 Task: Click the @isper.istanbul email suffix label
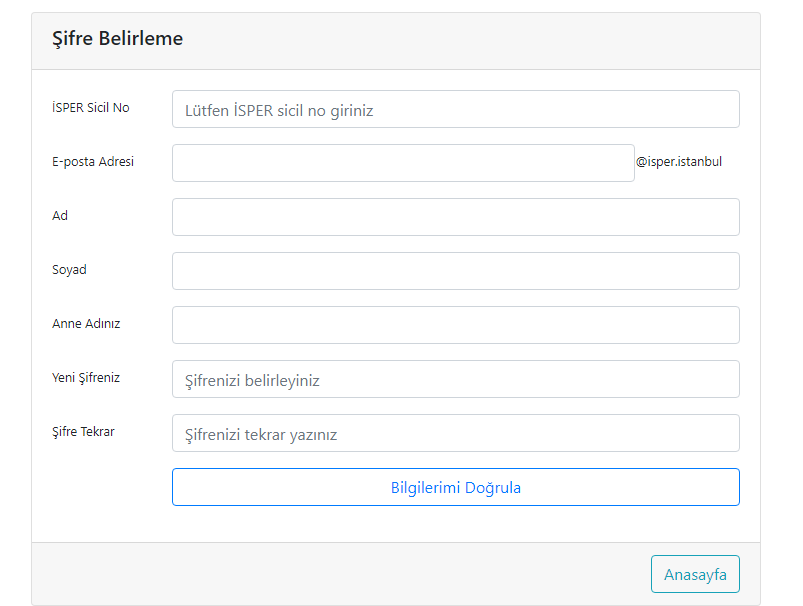680,161
